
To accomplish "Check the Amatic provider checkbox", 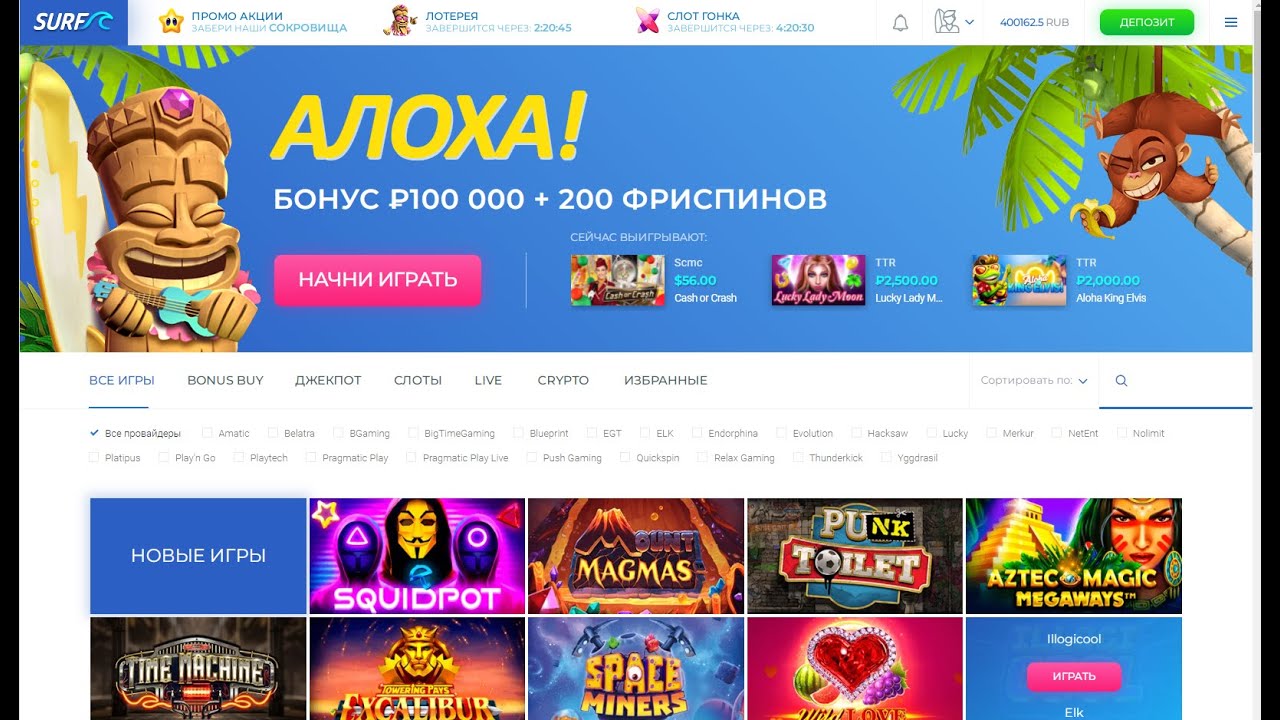I will 207,433.
